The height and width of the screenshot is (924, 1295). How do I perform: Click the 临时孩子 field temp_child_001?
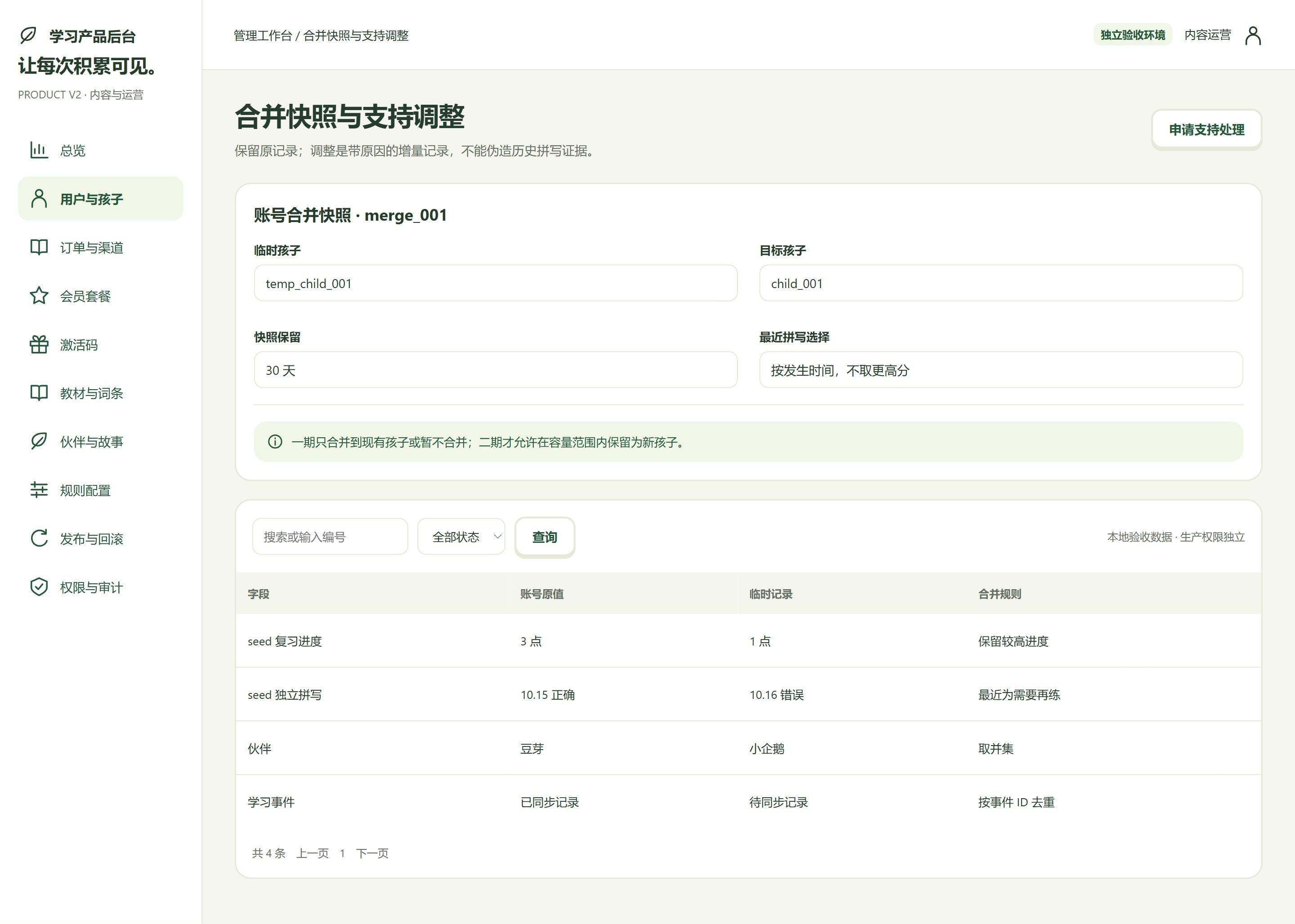point(496,283)
